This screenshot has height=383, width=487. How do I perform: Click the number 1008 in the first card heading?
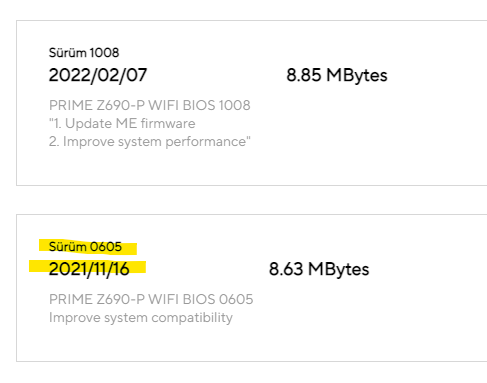coord(104,53)
